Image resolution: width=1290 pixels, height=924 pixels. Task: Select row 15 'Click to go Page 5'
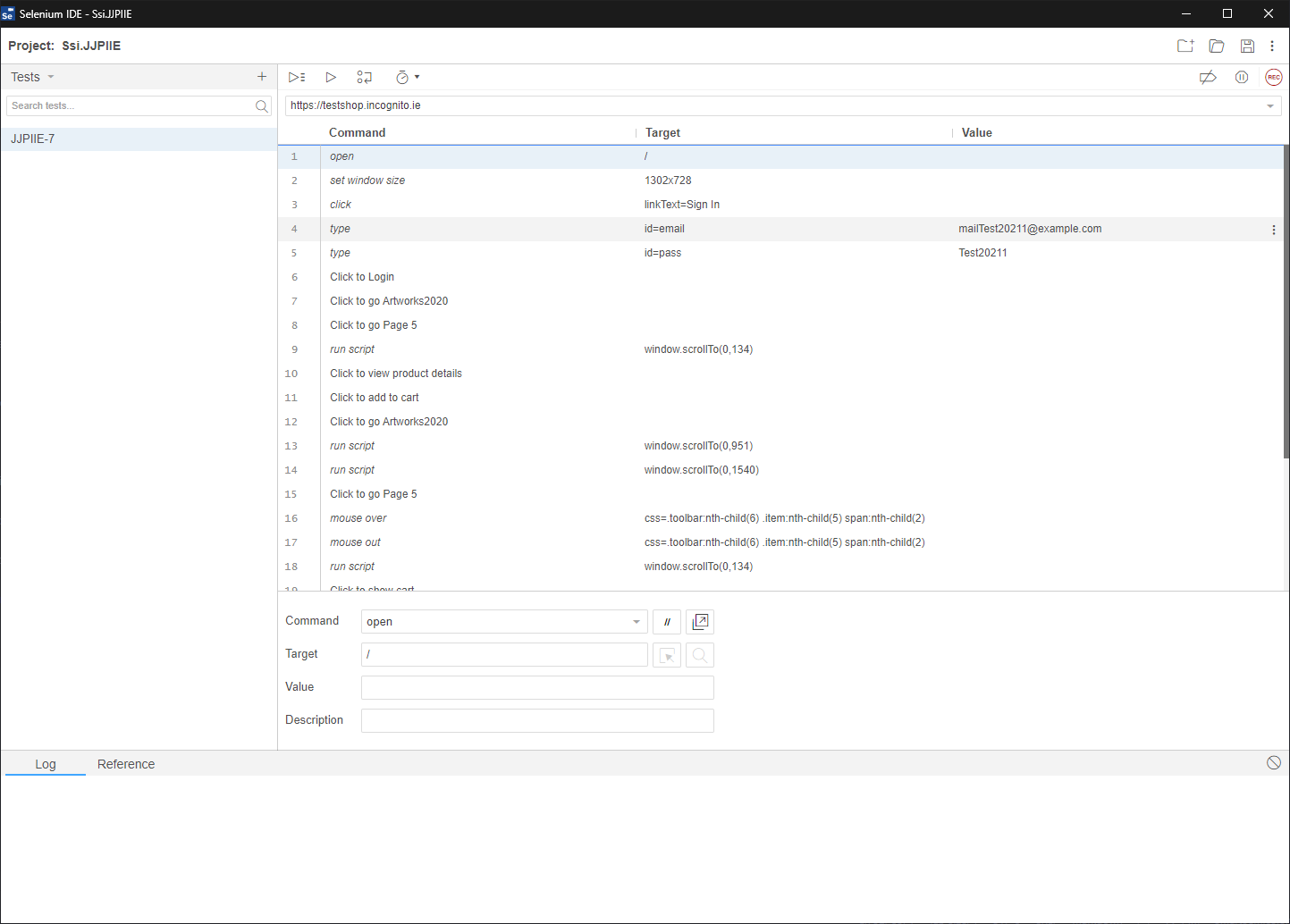click(x=780, y=494)
